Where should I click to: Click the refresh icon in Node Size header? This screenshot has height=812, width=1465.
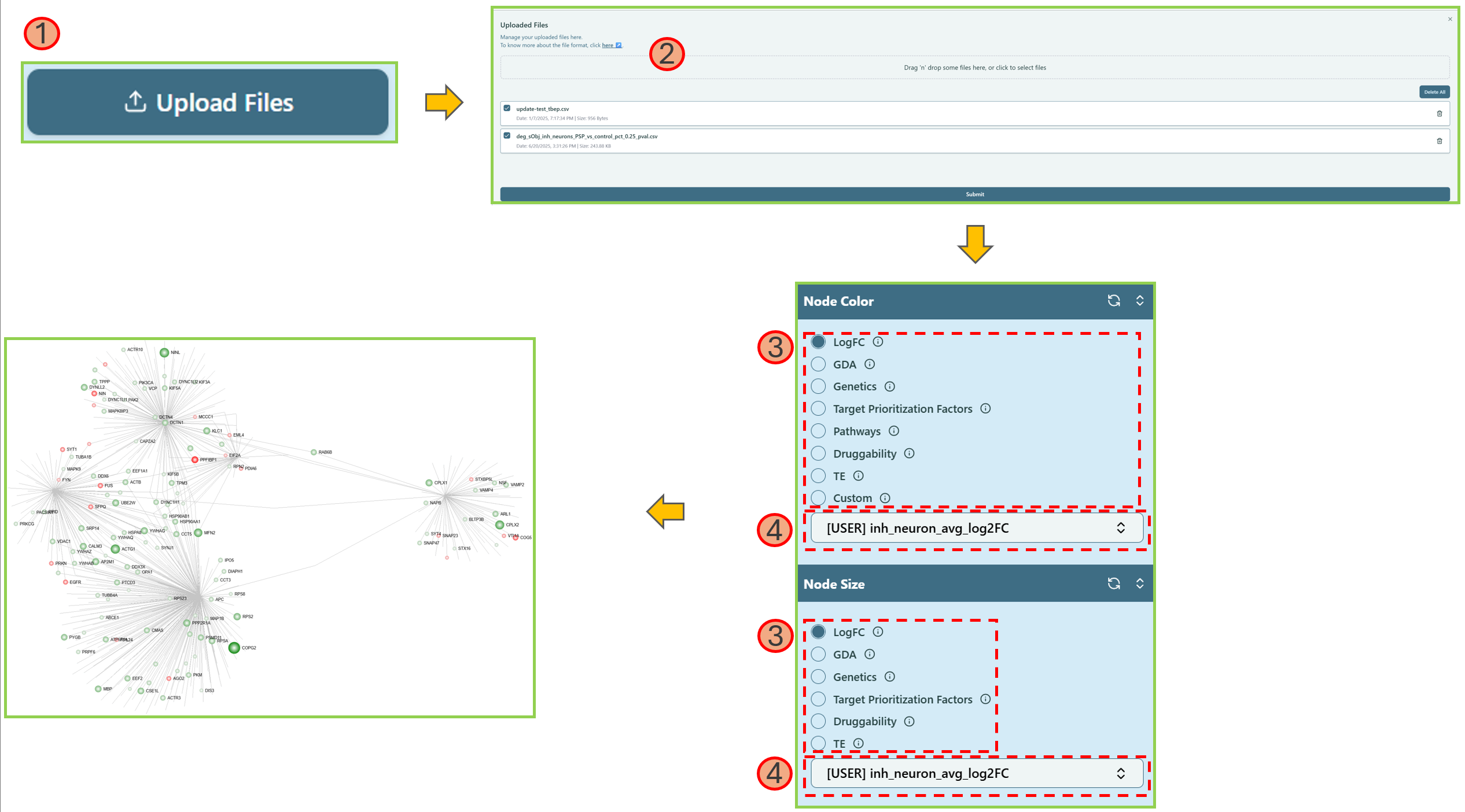1113,584
